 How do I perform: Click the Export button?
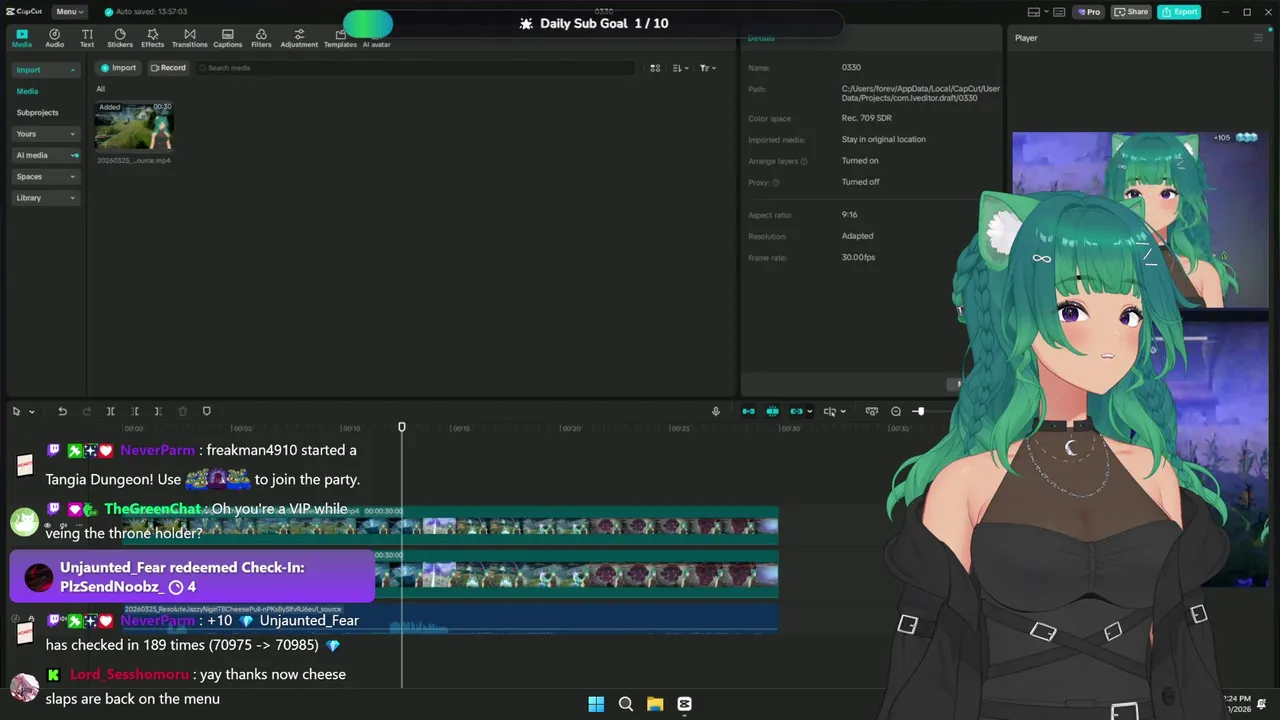click(x=1179, y=12)
